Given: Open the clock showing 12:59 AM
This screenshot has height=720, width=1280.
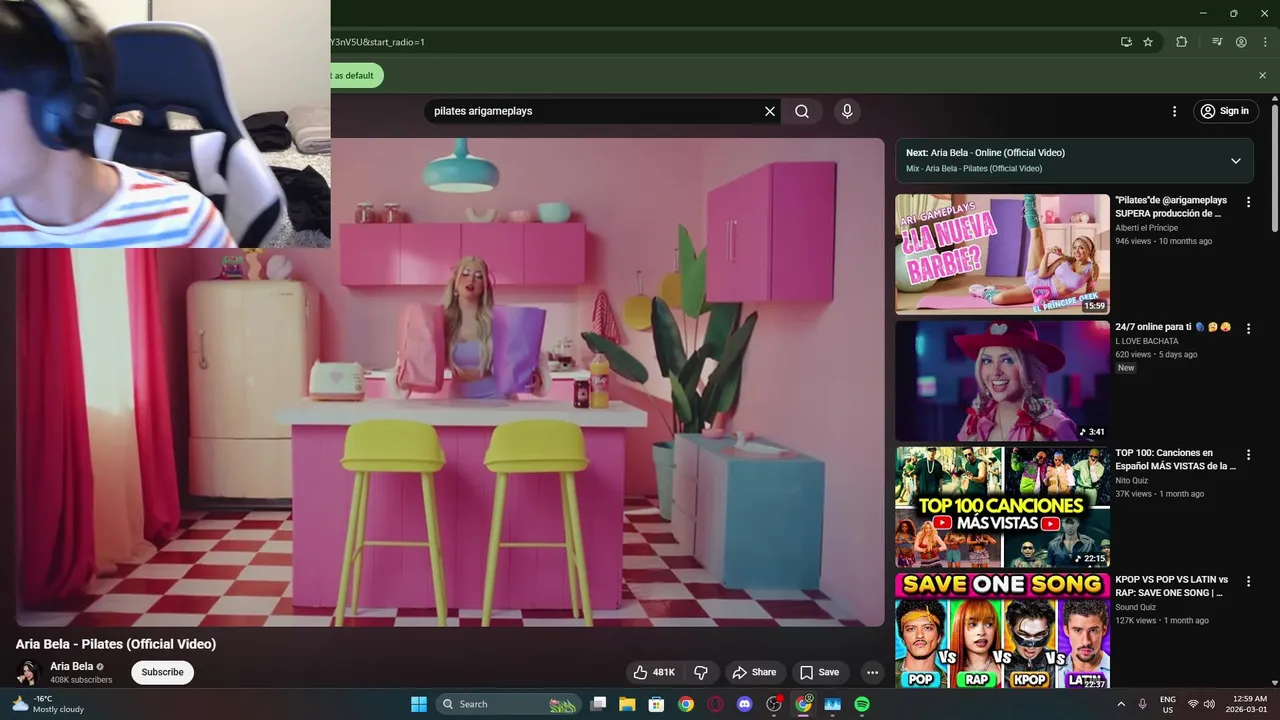Looking at the screenshot, I should (x=1249, y=704).
